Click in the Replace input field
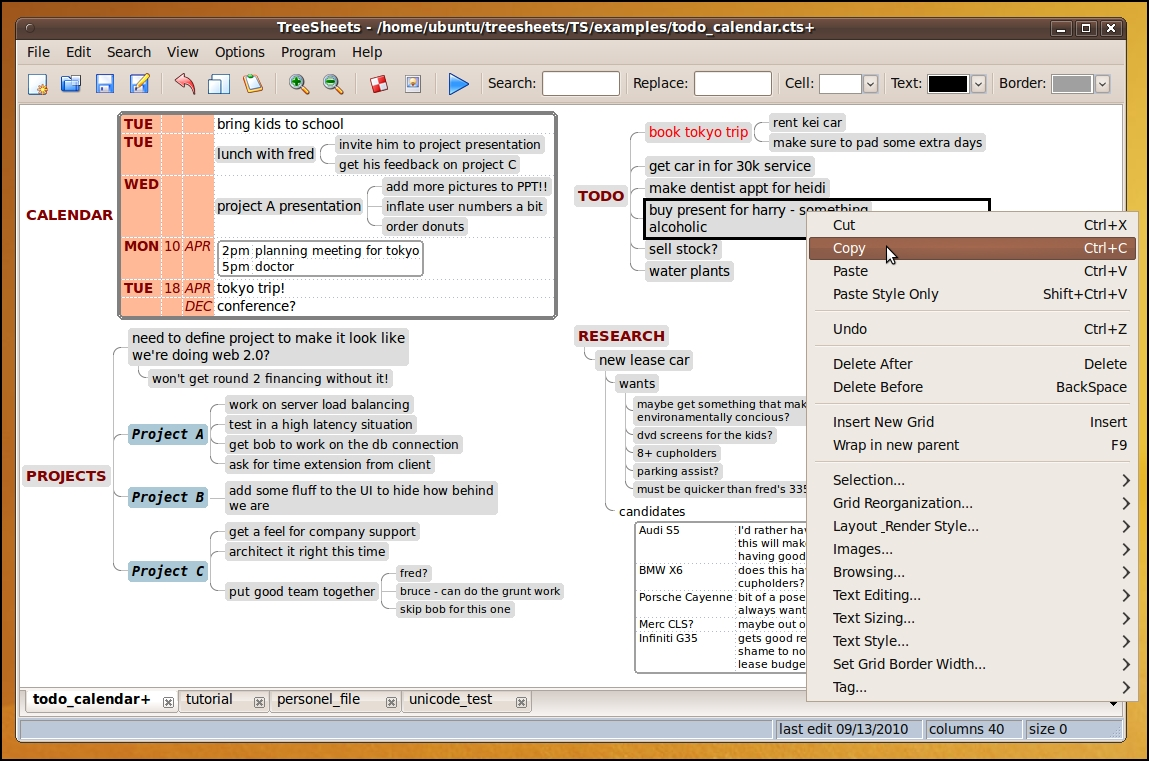1149x761 pixels. 732,83
